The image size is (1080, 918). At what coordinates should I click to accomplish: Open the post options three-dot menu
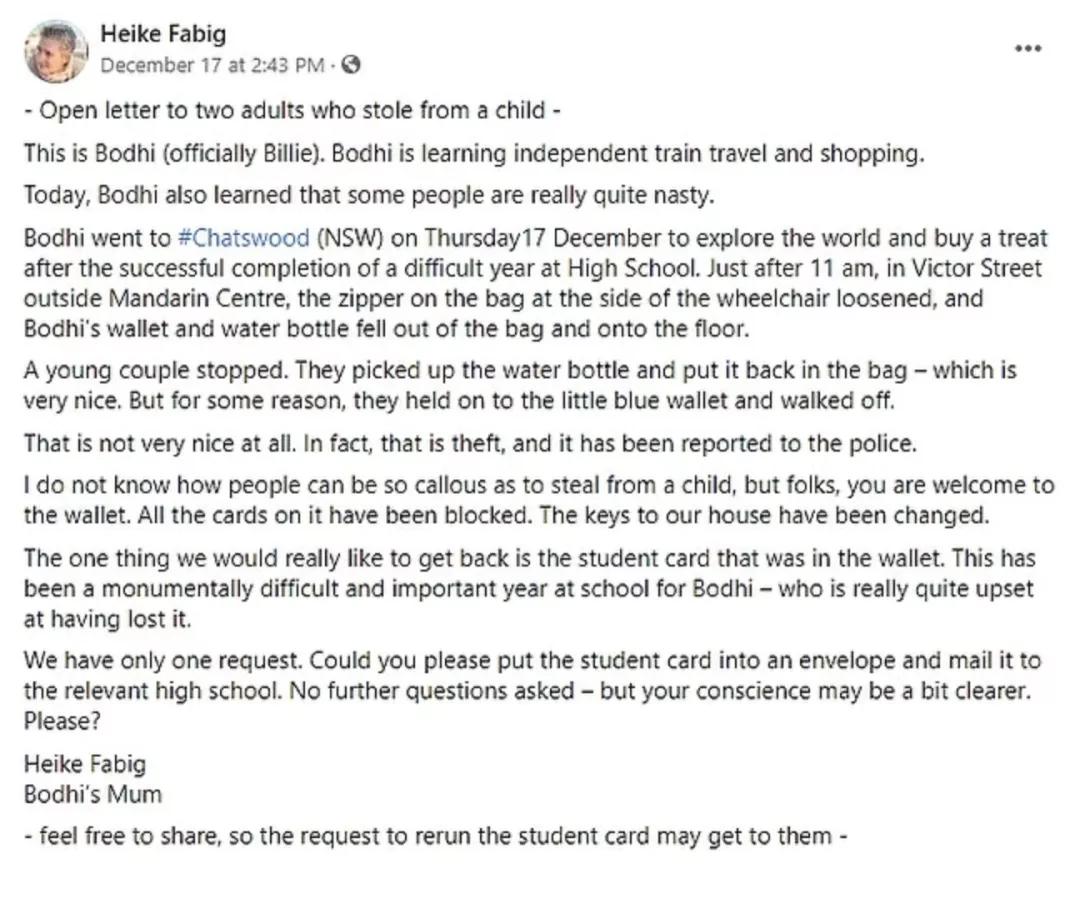[1028, 49]
